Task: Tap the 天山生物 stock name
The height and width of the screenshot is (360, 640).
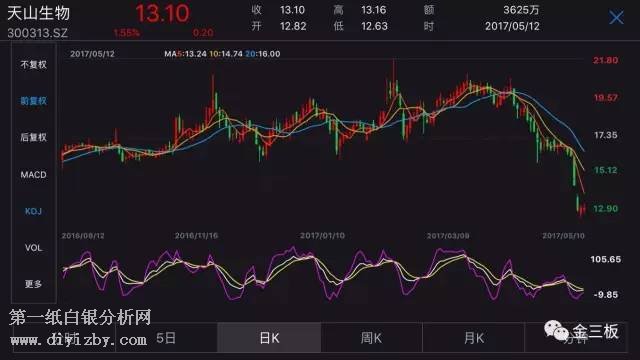Action: [38, 13]
